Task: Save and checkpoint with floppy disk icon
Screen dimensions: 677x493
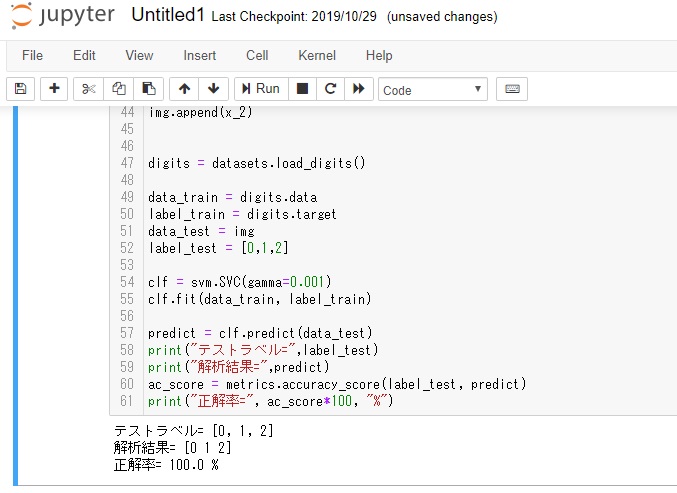Action: pos(20,89)
